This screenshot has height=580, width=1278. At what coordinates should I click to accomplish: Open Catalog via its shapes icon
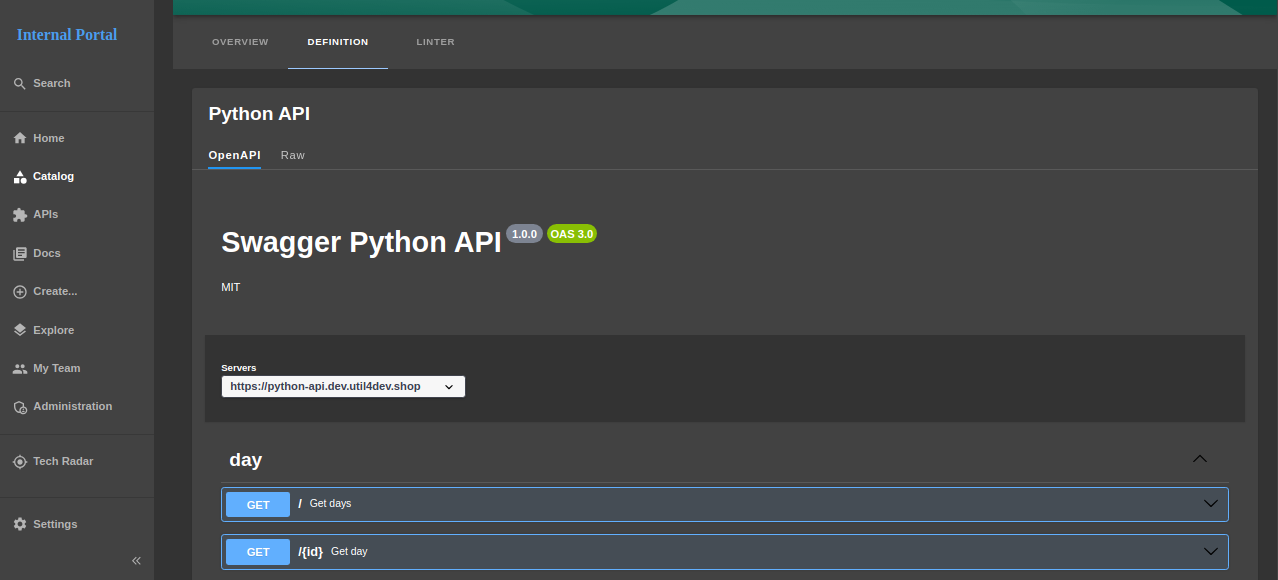pyautogui.click(x=19, y=177)
